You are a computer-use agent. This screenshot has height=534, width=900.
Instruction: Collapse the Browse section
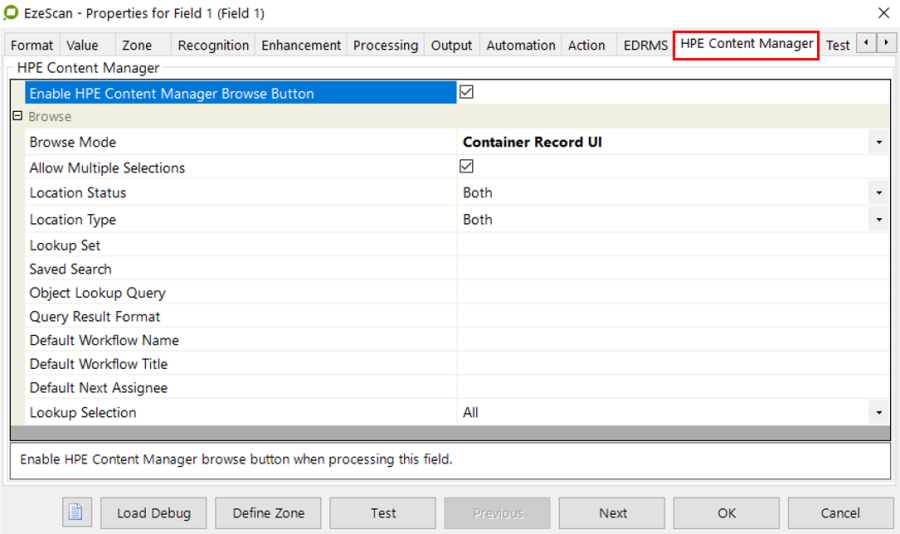click(x=17, y=117)
